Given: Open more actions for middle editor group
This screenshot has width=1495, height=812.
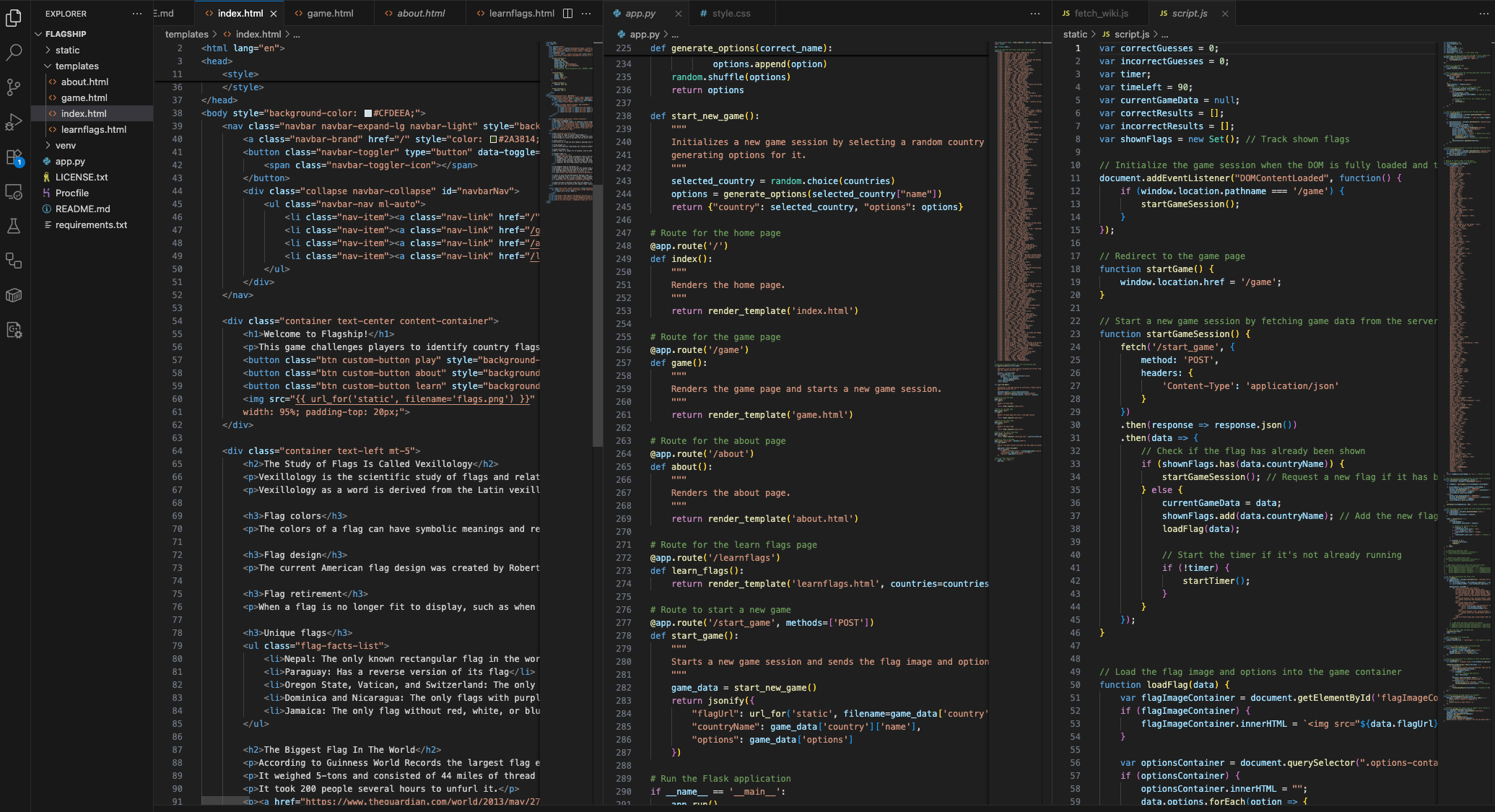Looking at the screenshot, I should tap(1035, 13).
